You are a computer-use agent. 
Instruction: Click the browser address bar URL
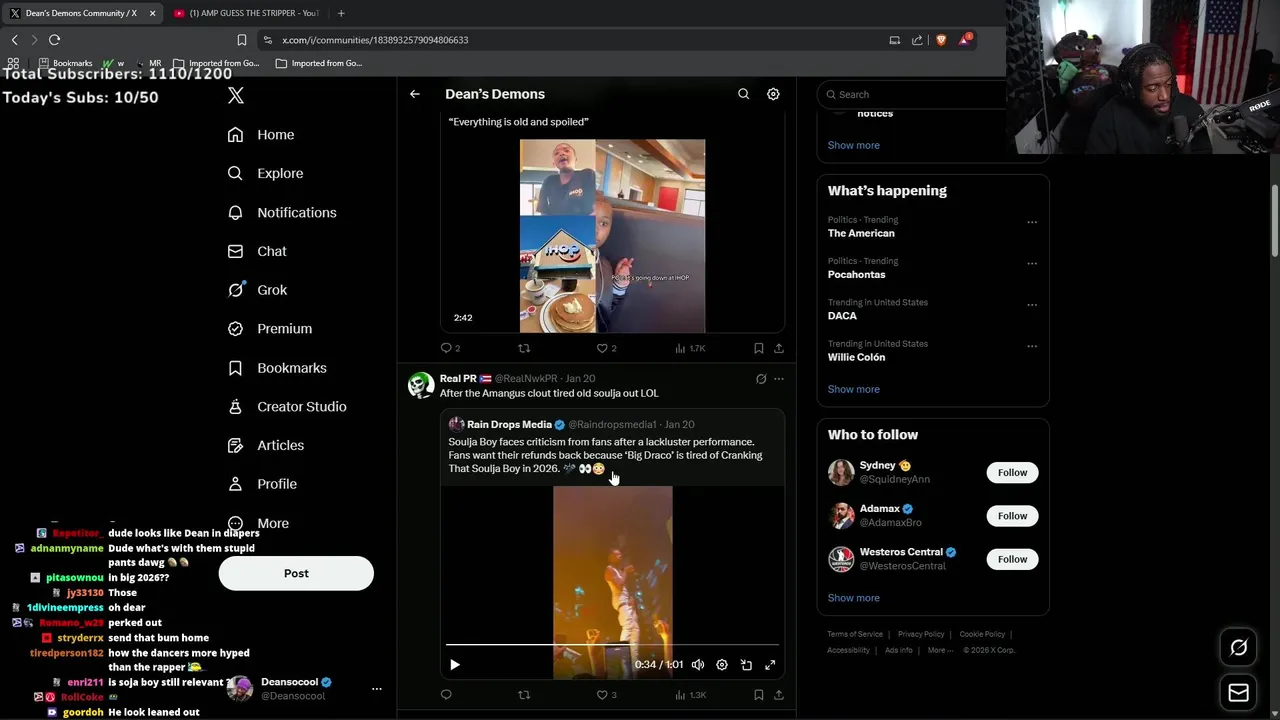tap(375, 40)
